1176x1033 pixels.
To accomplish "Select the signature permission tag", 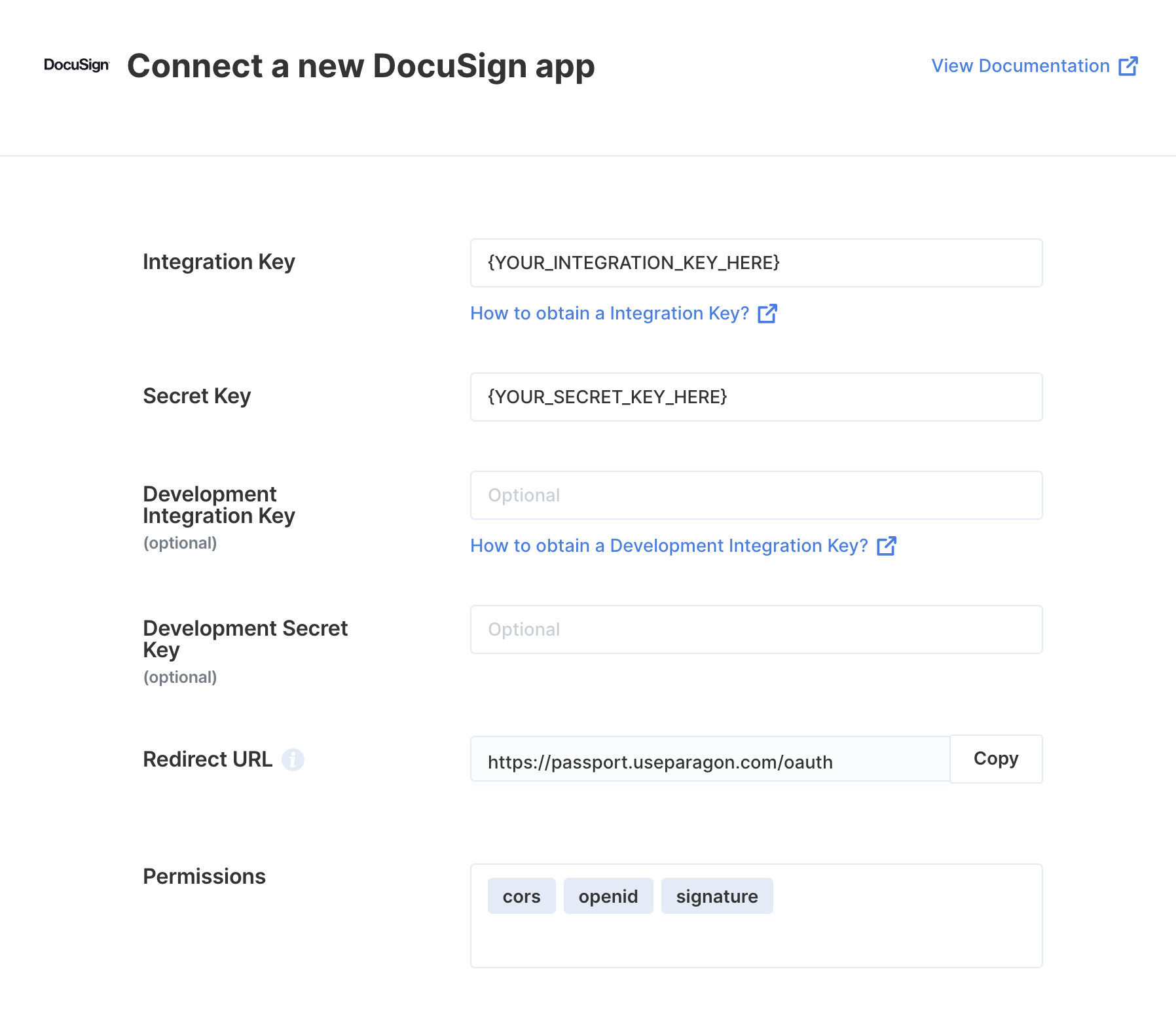I will 717,896.
